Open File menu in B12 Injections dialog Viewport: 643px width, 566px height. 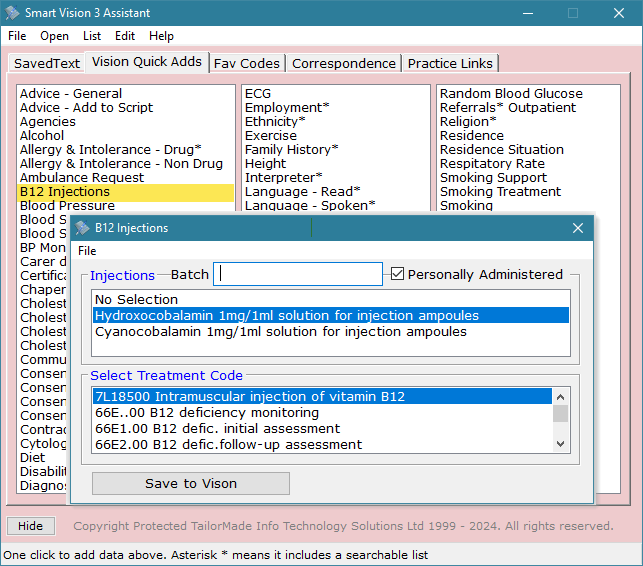click(x=87, y=251)
